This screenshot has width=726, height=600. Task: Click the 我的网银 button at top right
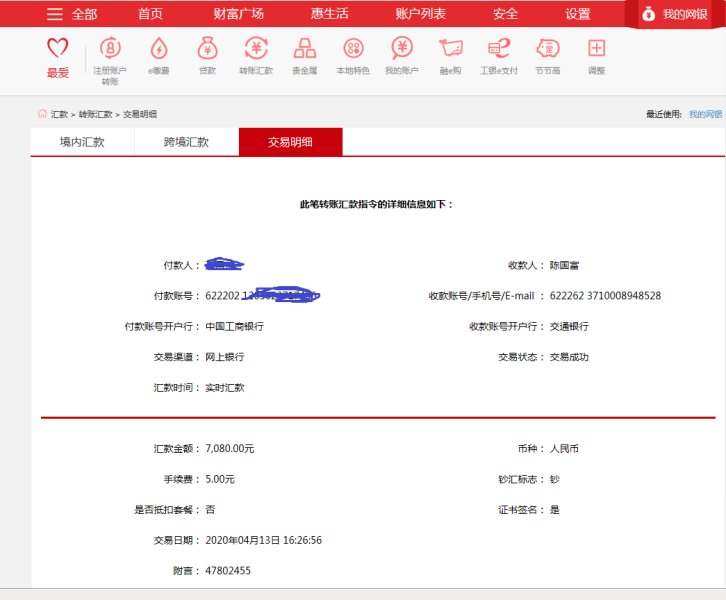click(x=677, y=14)
